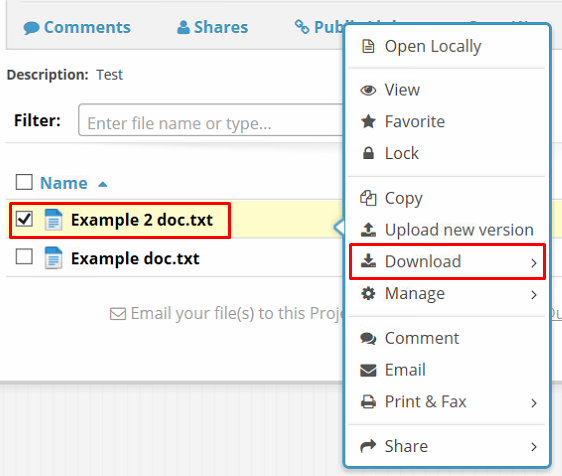Uncheck the Example 2 doc.txt checkbox
Image resolution: width=562 pixels, height=476 pixels.
pyautogui.click(x=24, y=219)
